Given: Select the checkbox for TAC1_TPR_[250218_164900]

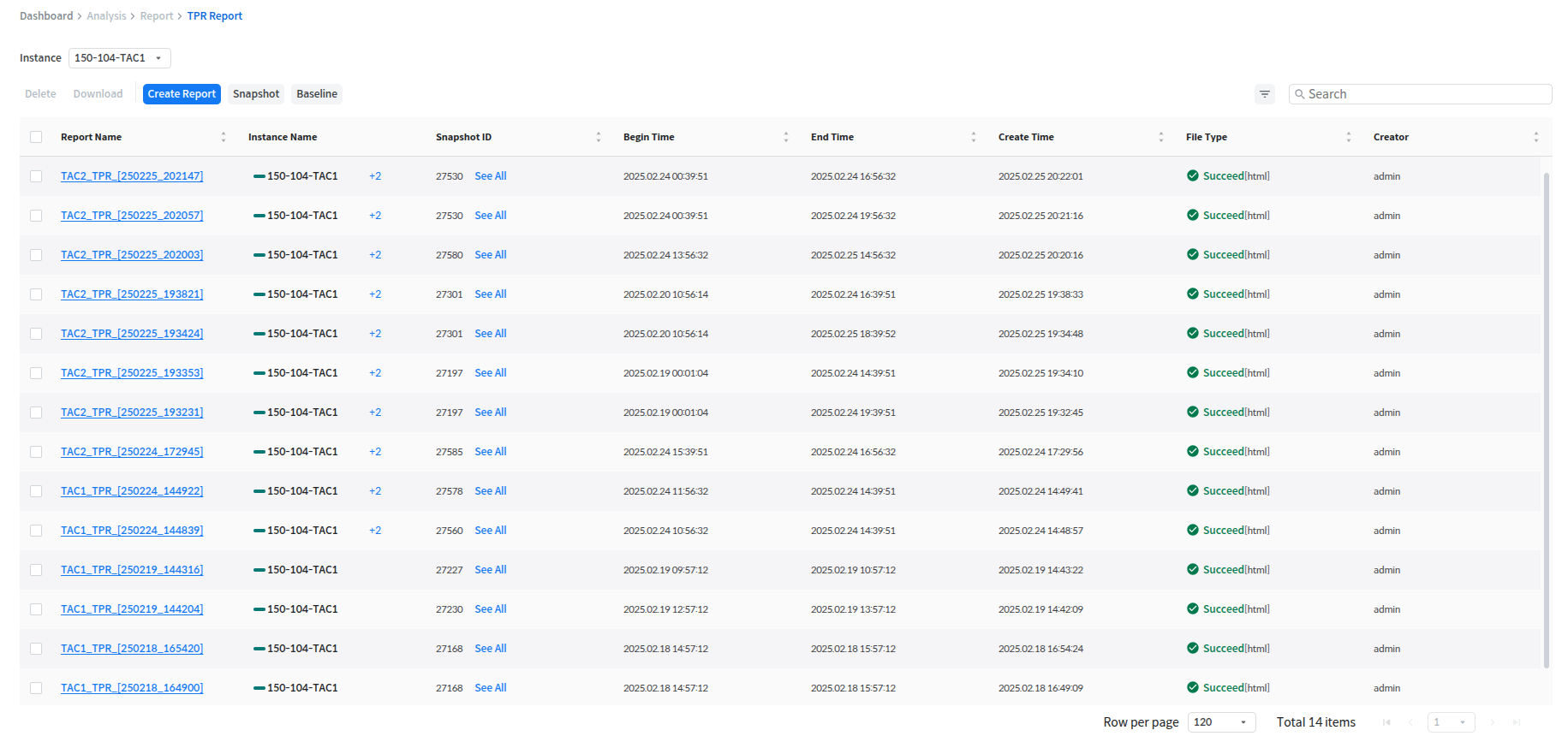Looking at the screenshot, I should pos(36,688).
